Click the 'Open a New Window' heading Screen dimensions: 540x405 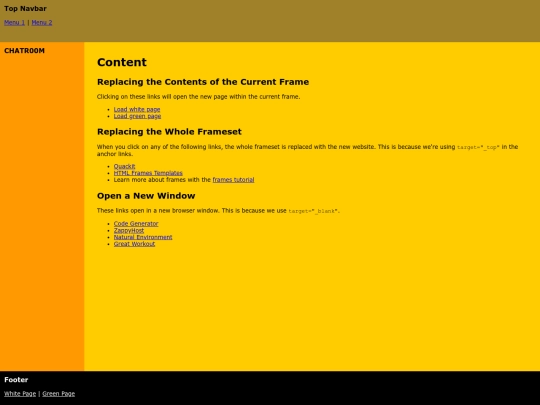pyautogui.click(x=146, y=196)
